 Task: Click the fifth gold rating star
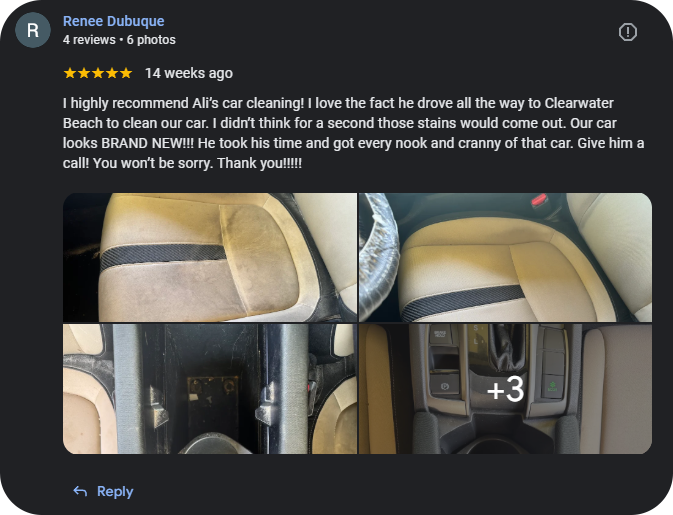[x=126, y=73]
